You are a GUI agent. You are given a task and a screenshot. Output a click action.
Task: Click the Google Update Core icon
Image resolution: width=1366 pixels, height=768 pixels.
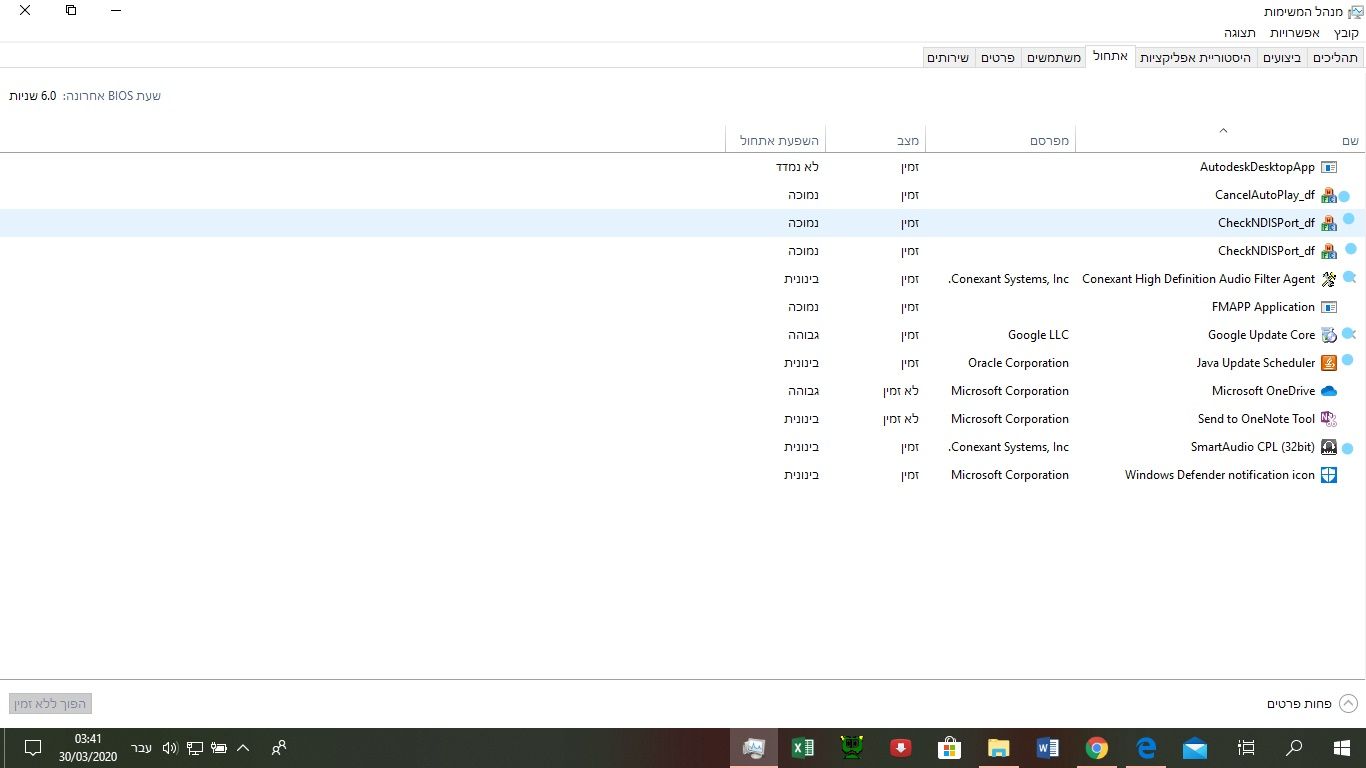[x=1329, y=335]
